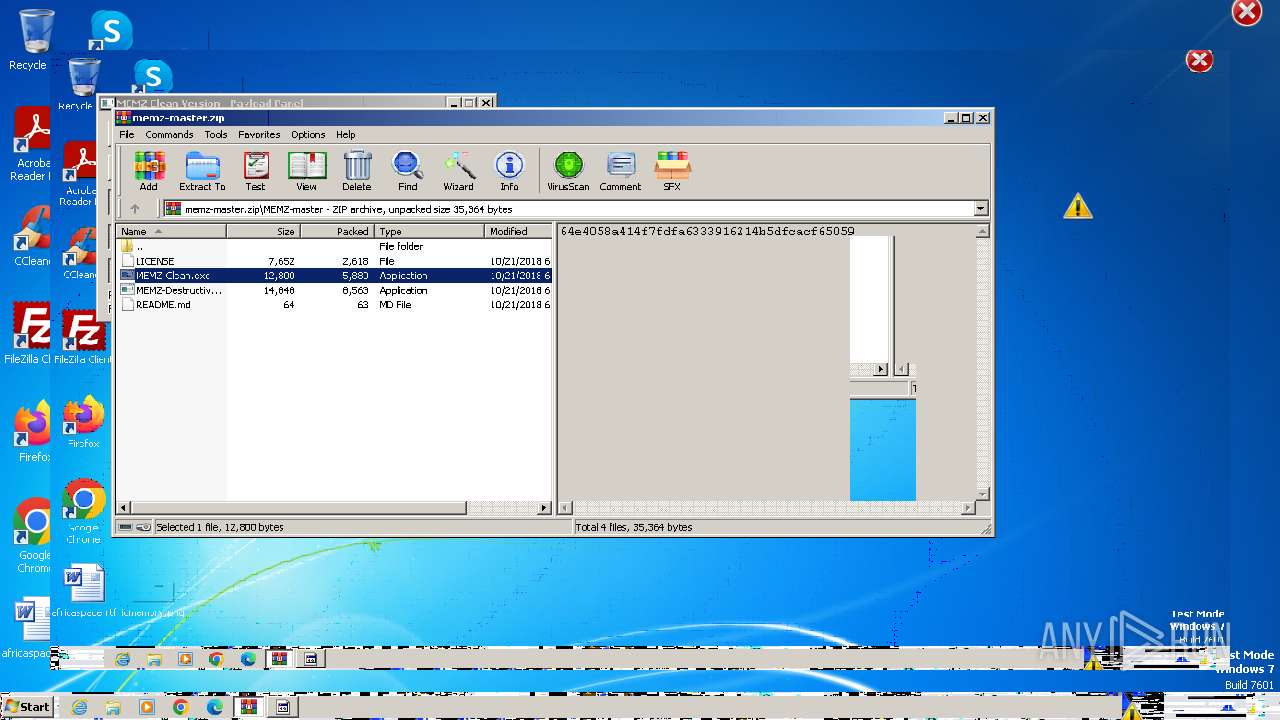This screenshot has width=1280, height=720.
Task: Sort files by Name column header
Action: tap(171, 231)
